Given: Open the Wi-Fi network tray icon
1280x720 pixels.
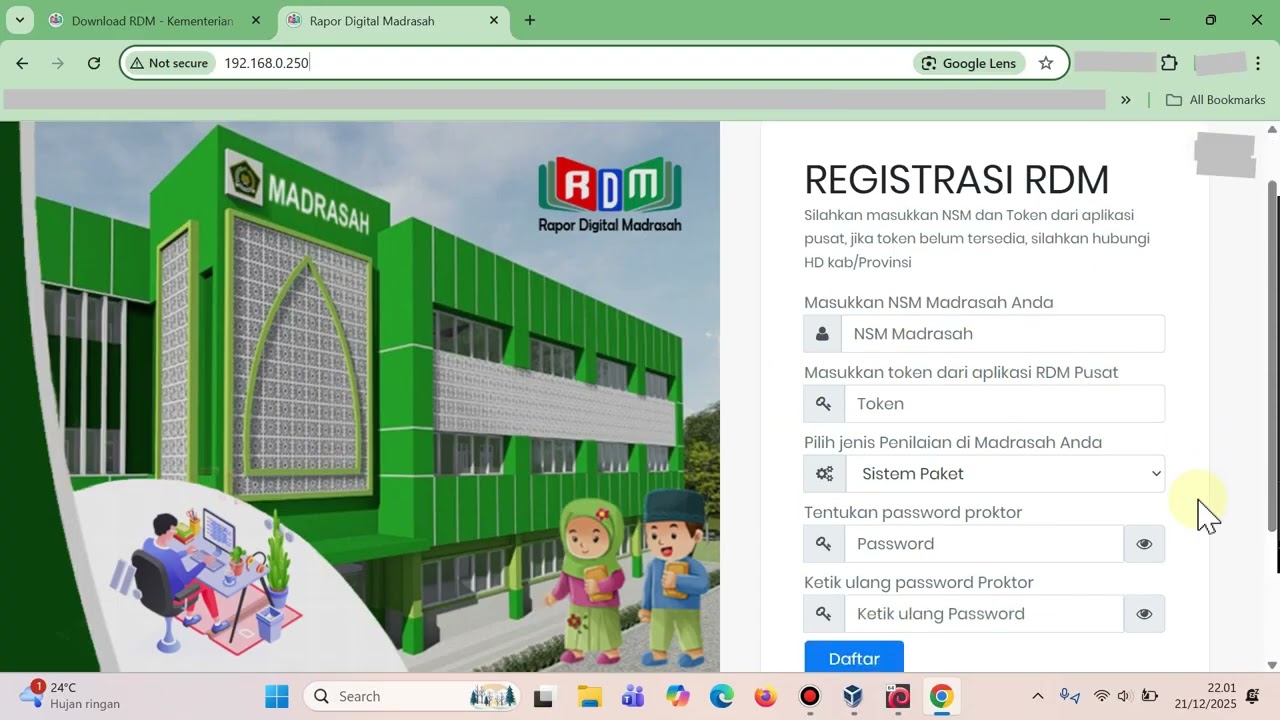Looking at the screenshot, I should (x=1101, y=696).
